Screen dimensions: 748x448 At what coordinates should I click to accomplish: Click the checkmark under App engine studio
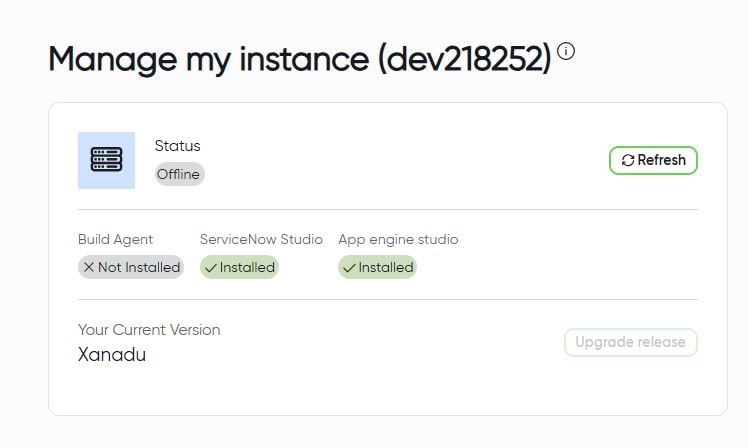[x=349, y=267]
